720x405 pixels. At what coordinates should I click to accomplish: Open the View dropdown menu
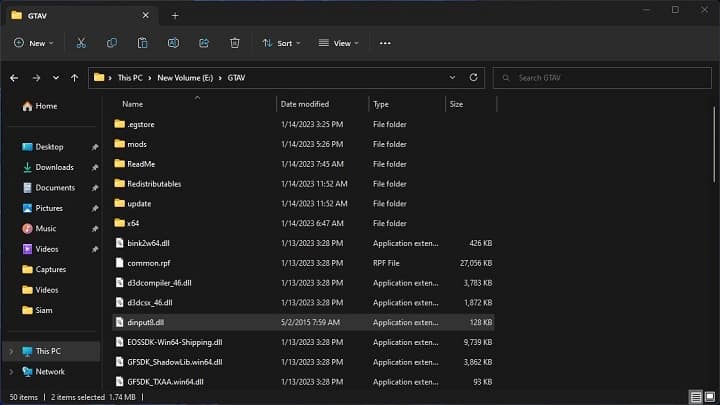(x=338, y=43)
